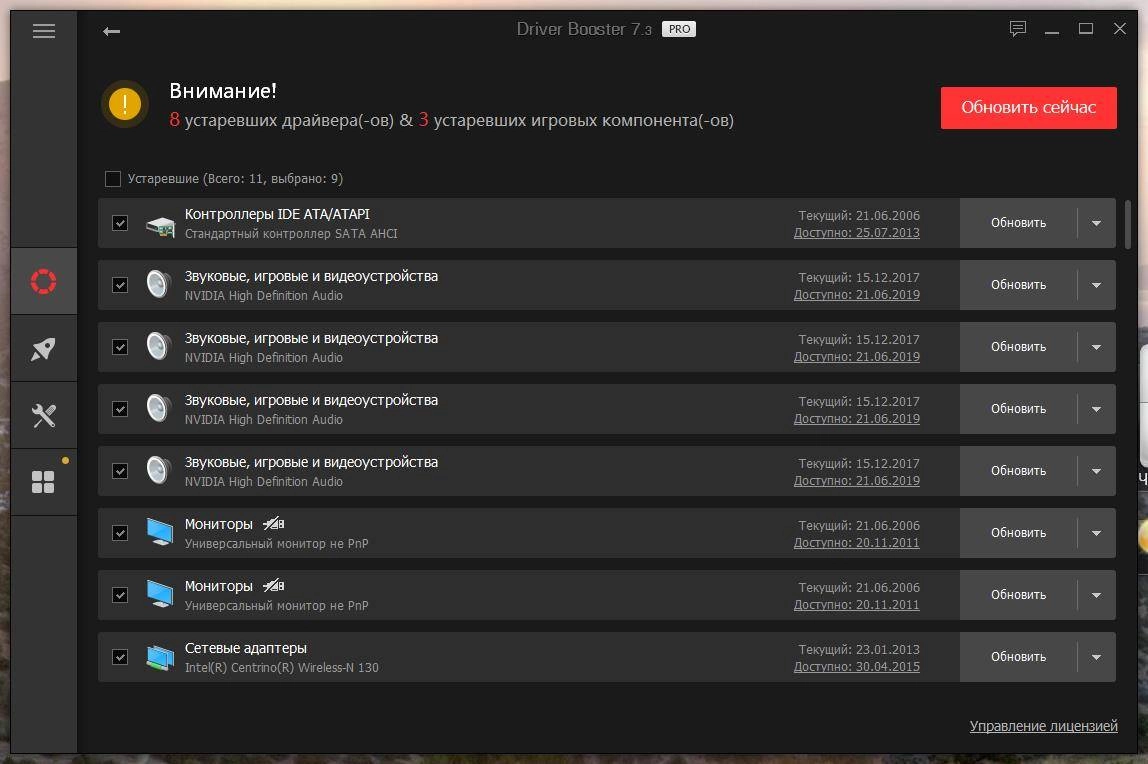The height and width of the screenshot is (764, 1148).
Task: Click speaker icon of the topmost NVIDIA audio row
Action: (159, 285)
